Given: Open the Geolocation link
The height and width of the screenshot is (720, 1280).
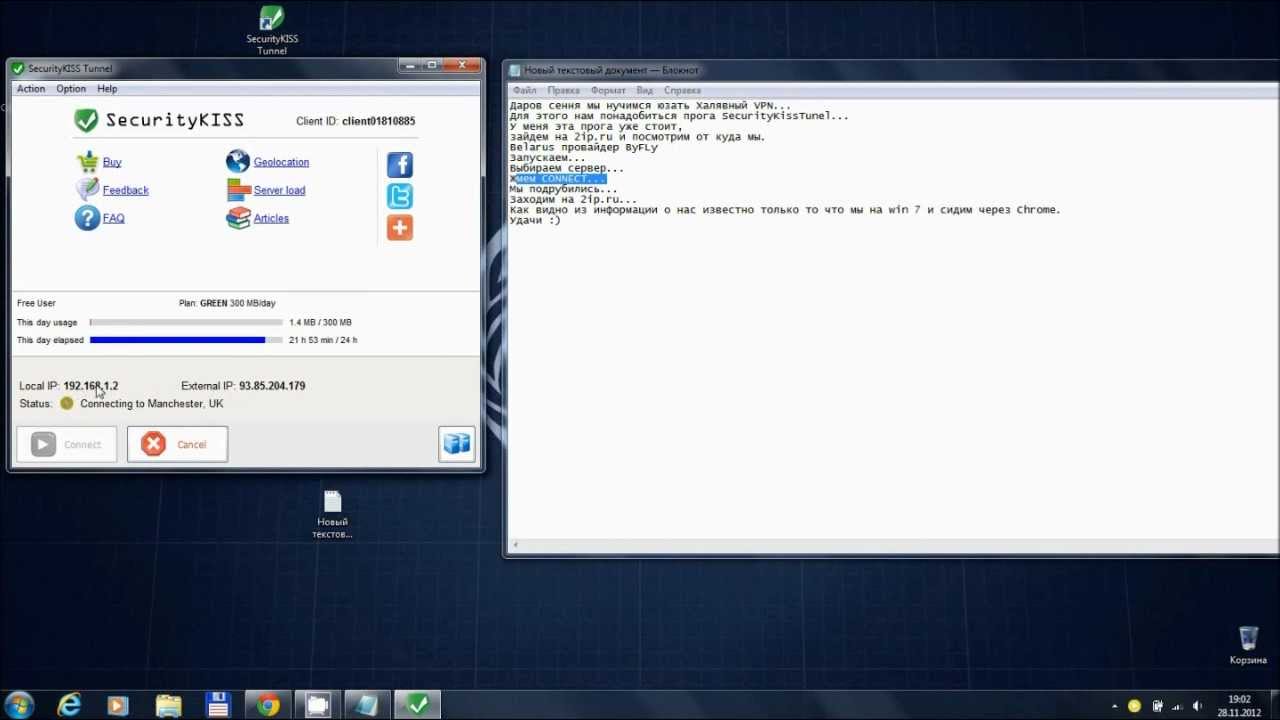Looking at the screenshot, I should coord(281,162).
